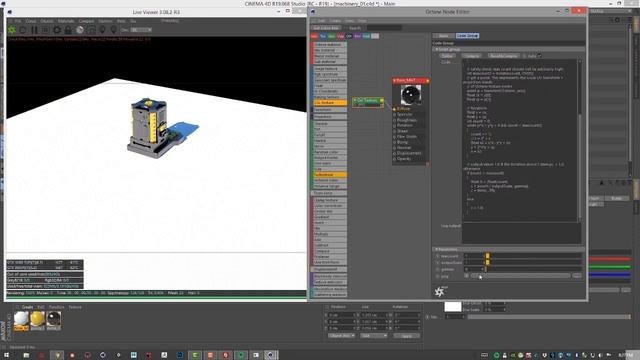Click the Roughness input port on material node

pyautogui.click(x=394, y=120)
